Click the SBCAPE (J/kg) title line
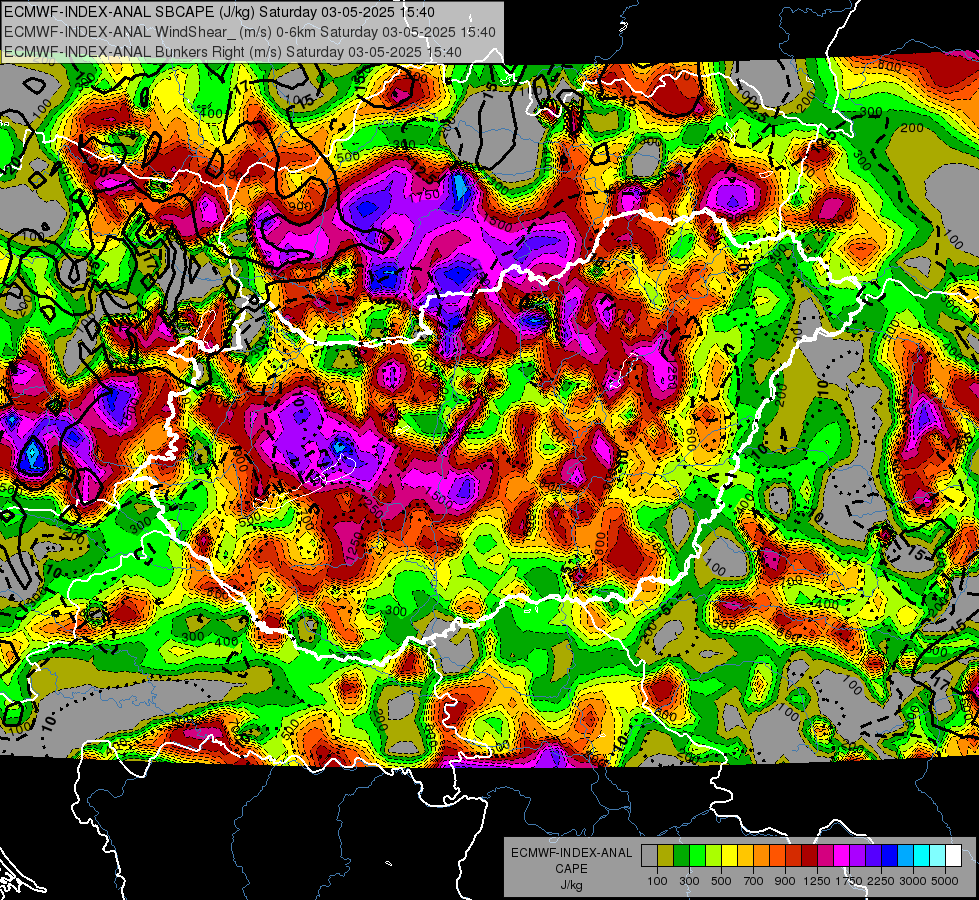The height and width of the screenshot is (900, 979). 219,12
